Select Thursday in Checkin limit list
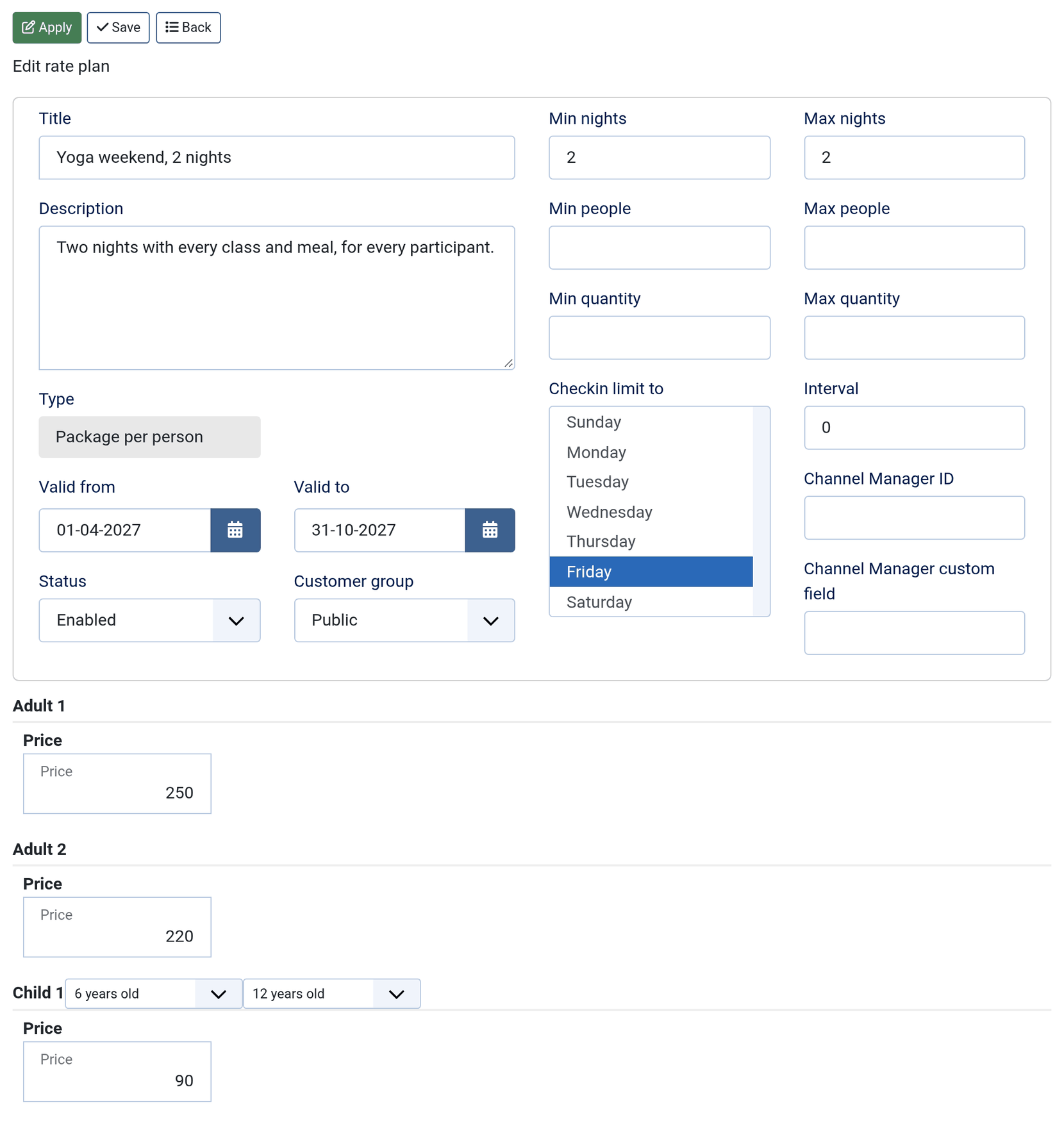The image size is (1064, 1135). coord(651,542)
